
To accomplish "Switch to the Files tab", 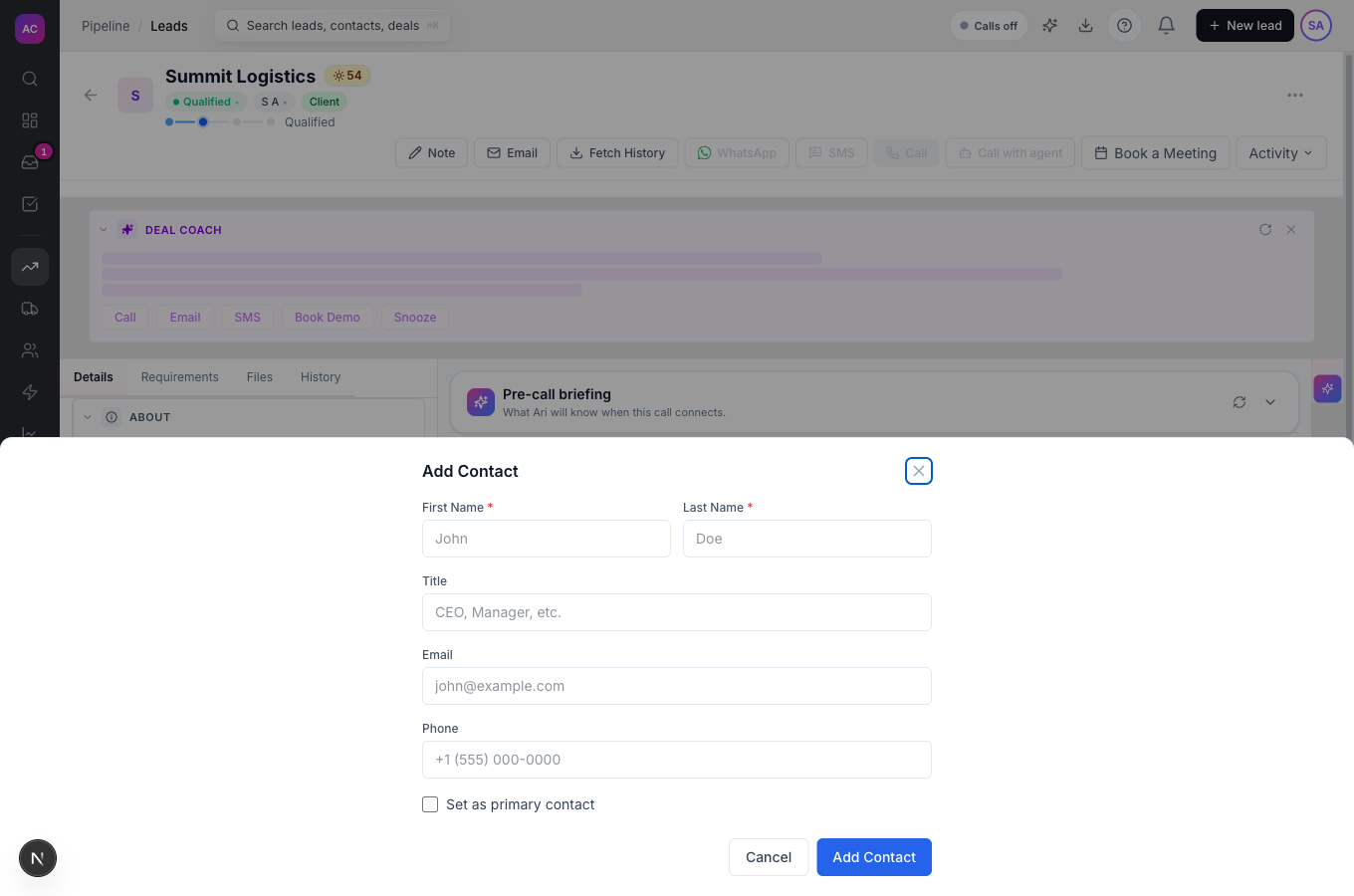I will pyautogui.click(x=260, y=377).
